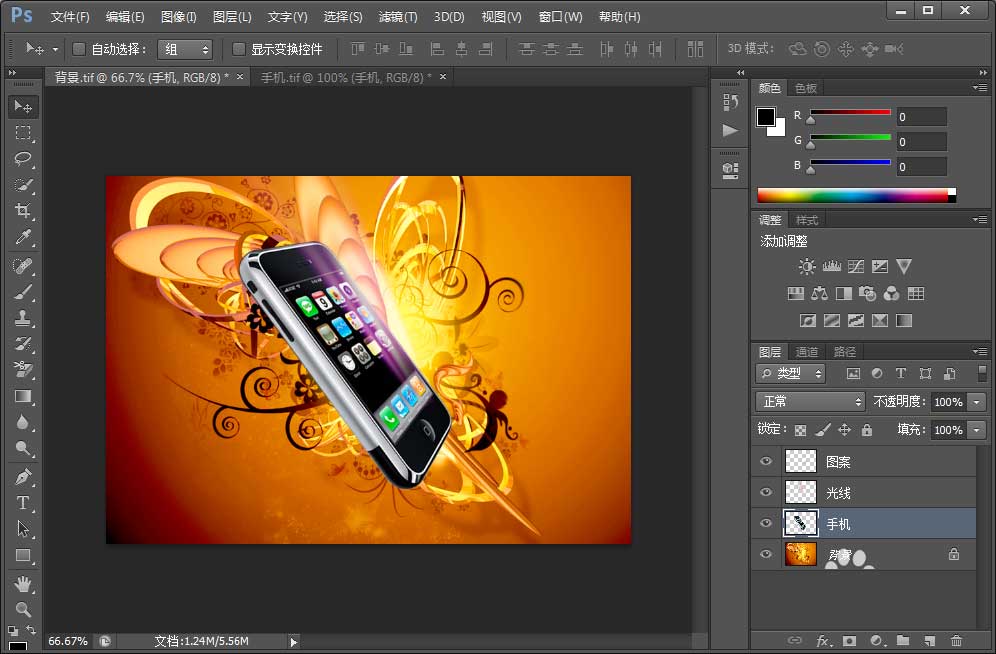Viewport: 996px width, 654px height.
Task: Add a layer mask icon
Action: (849, 640)
